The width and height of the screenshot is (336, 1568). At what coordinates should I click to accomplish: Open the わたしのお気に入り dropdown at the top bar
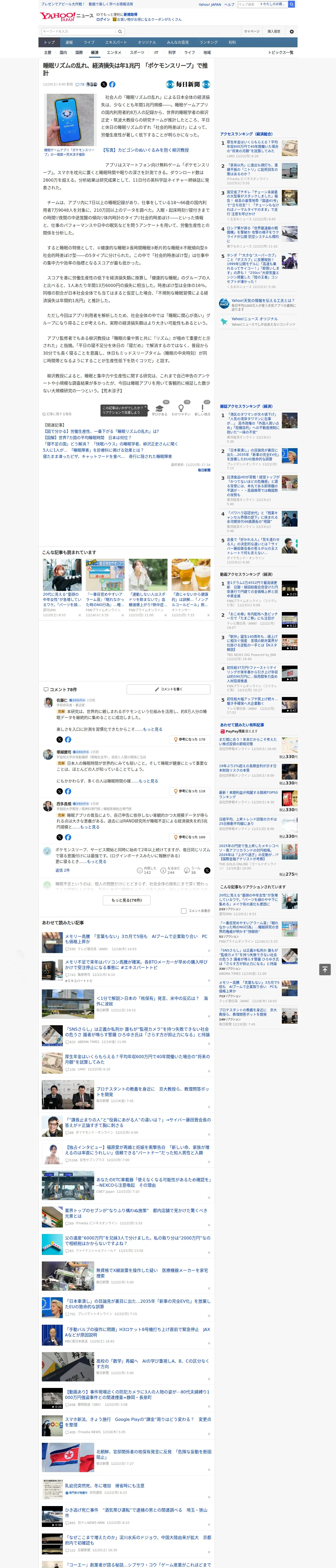pyautogui.click(x=273, y=4)
